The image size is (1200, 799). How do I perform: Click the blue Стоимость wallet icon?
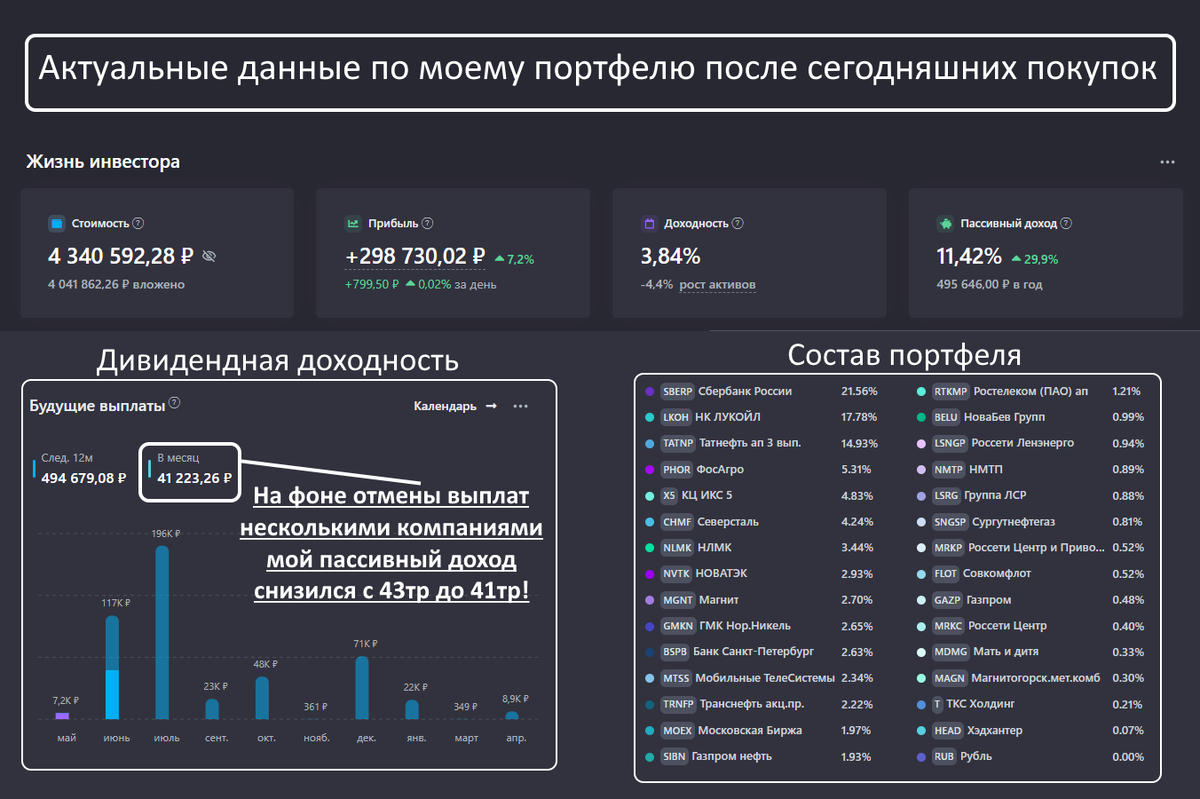57,224
